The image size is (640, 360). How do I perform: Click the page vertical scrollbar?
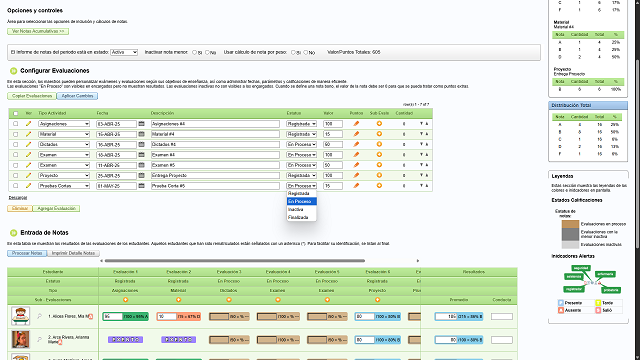click(637, 153)
